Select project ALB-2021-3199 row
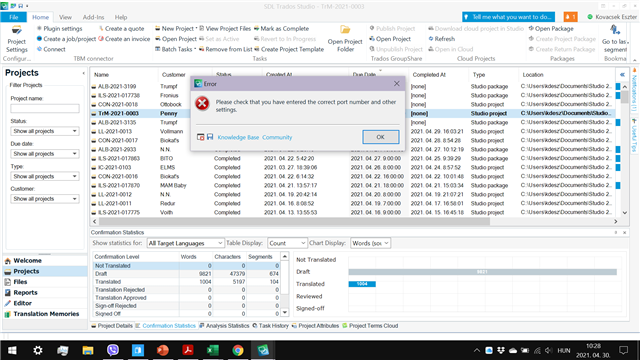This screenshot has height=360, width=640. pos(353,87)
